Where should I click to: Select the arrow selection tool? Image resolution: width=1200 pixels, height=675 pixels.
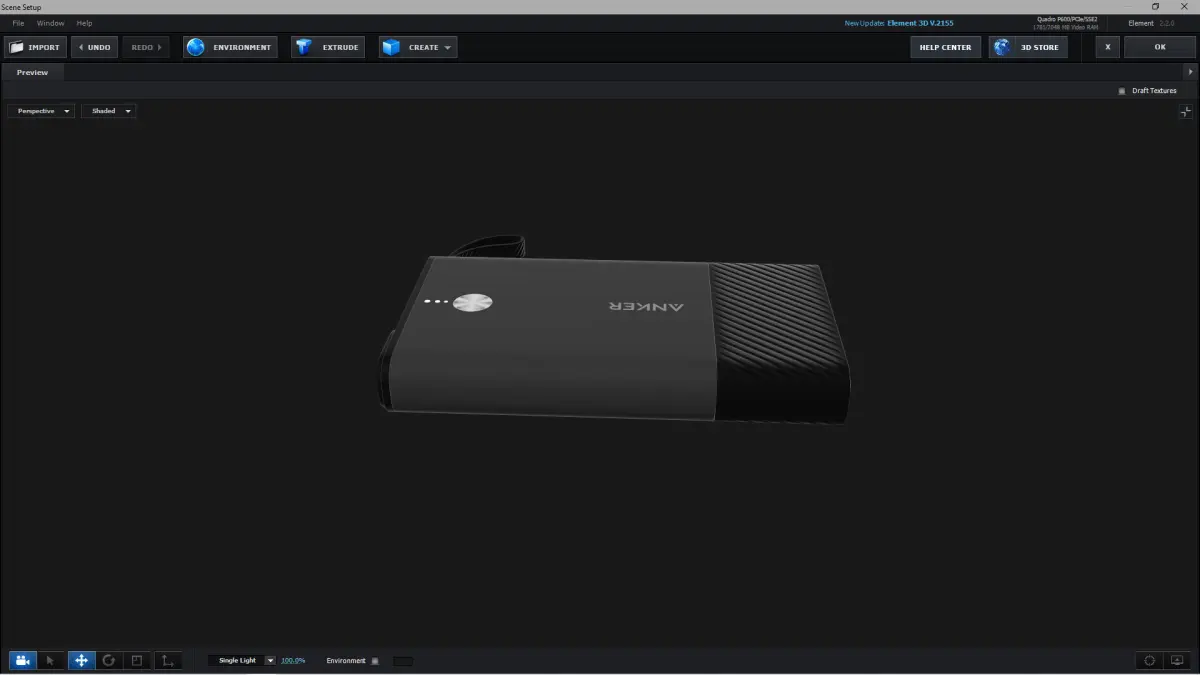tap(51, 660)
